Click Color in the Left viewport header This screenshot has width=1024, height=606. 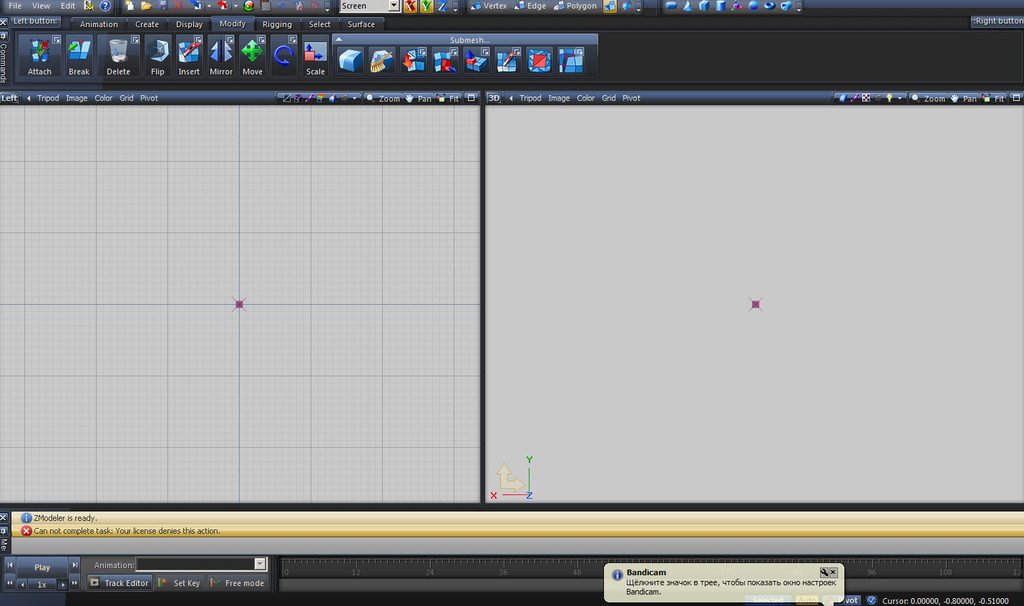pyautogui.click(x=104, y=97)
